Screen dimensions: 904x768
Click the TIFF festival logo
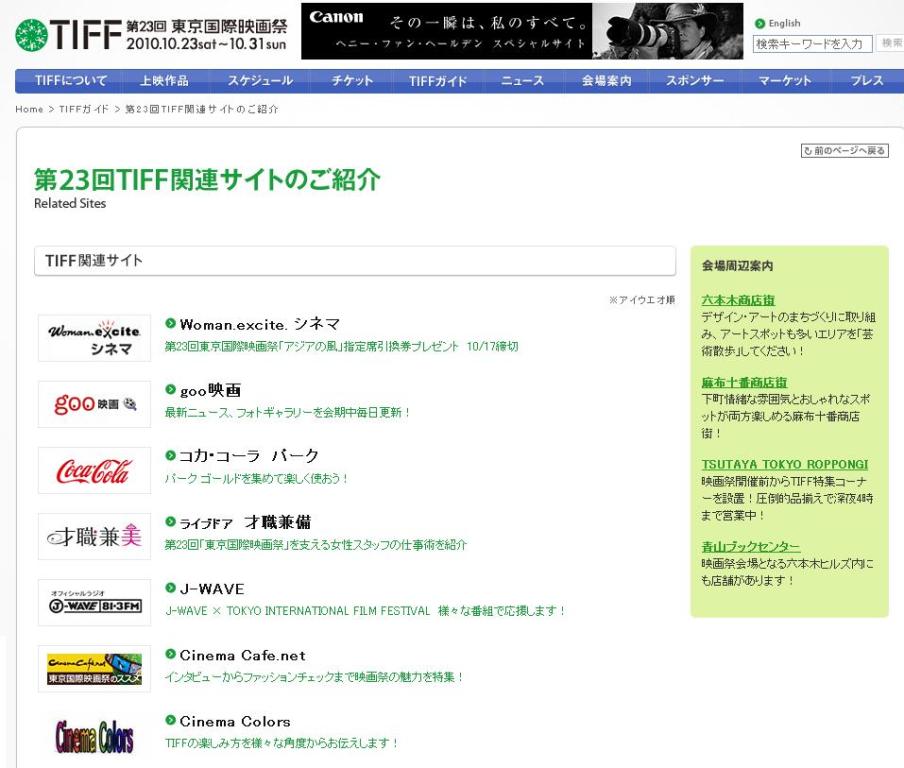(152, 34)
